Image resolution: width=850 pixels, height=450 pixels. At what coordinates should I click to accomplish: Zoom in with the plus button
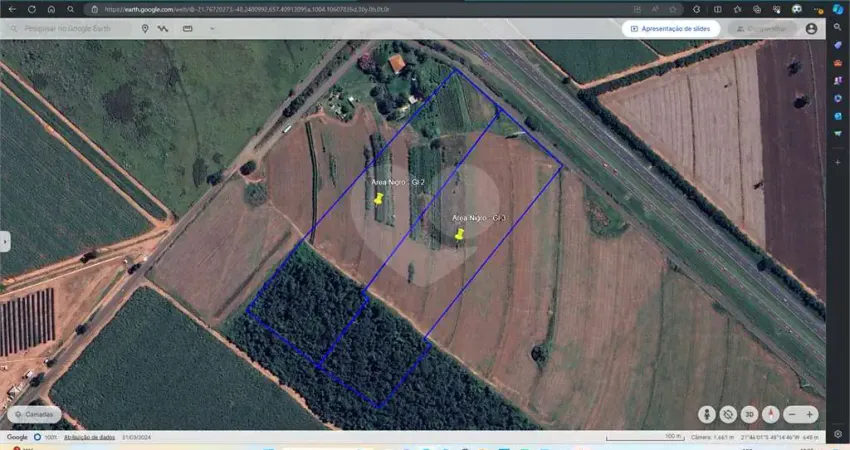pos(809,414)
